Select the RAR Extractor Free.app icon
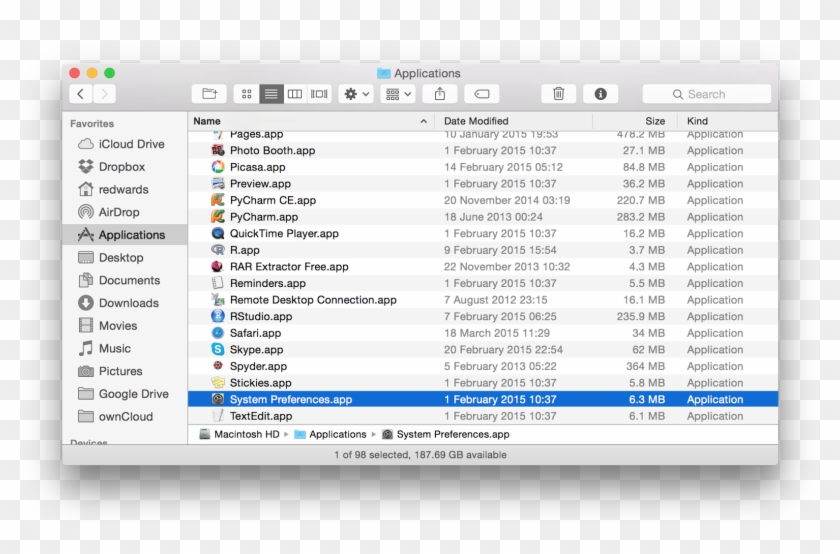This screenshot has height=554, width=840. pyautogui.click(x=218, y=267)
